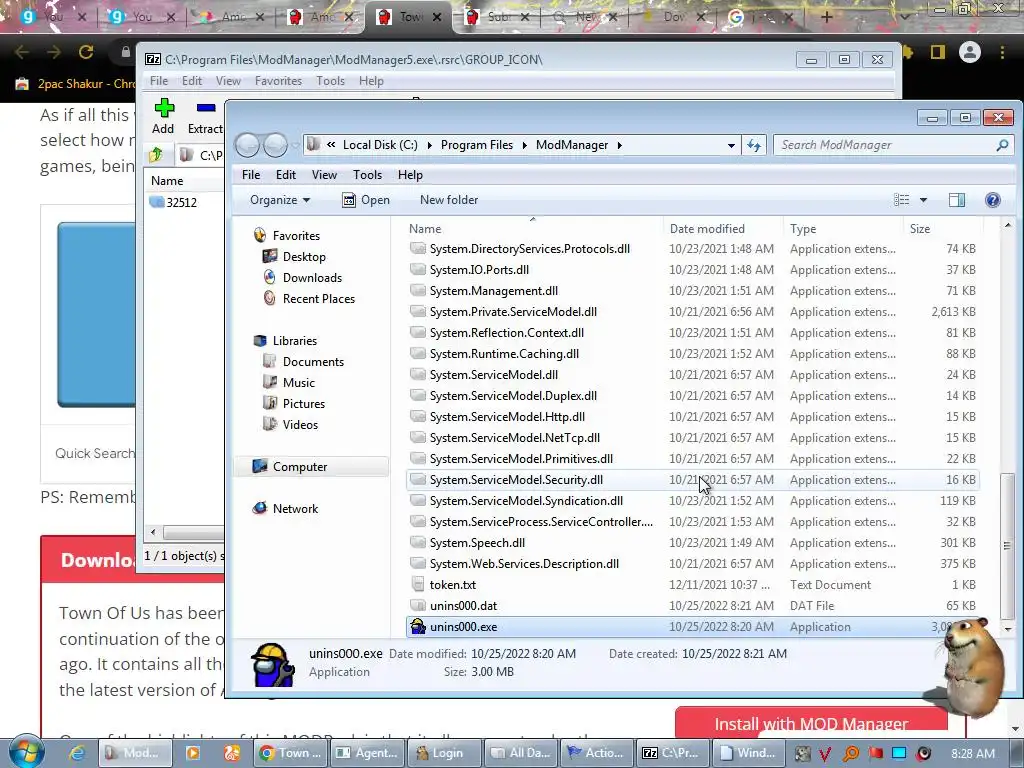Click the breadcrumb arrow after Program Files
Image resolution: width=1024 pixels, height=768 pixels.
(x=524, y=145)
